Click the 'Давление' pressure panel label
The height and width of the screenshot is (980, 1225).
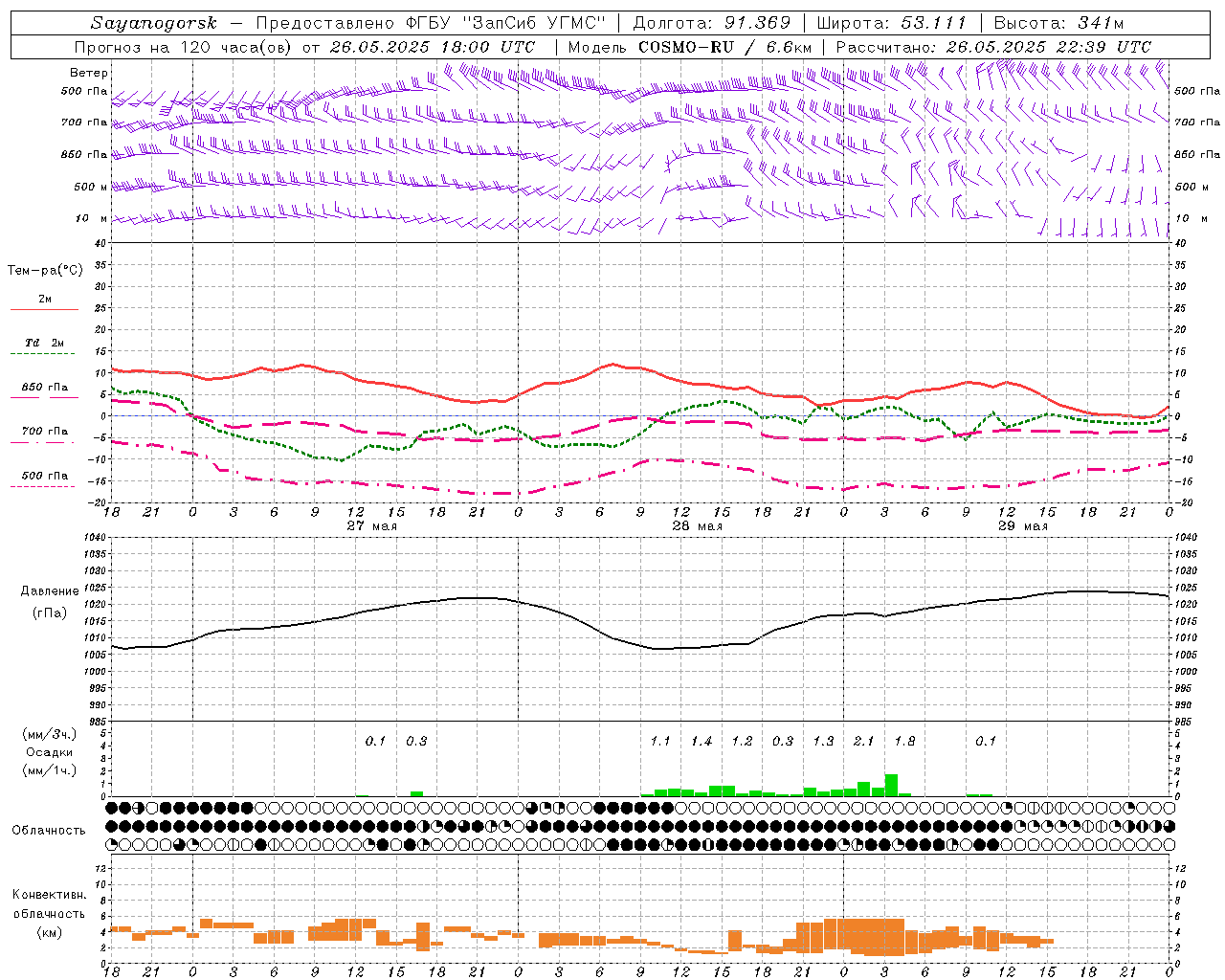[50, 591]
